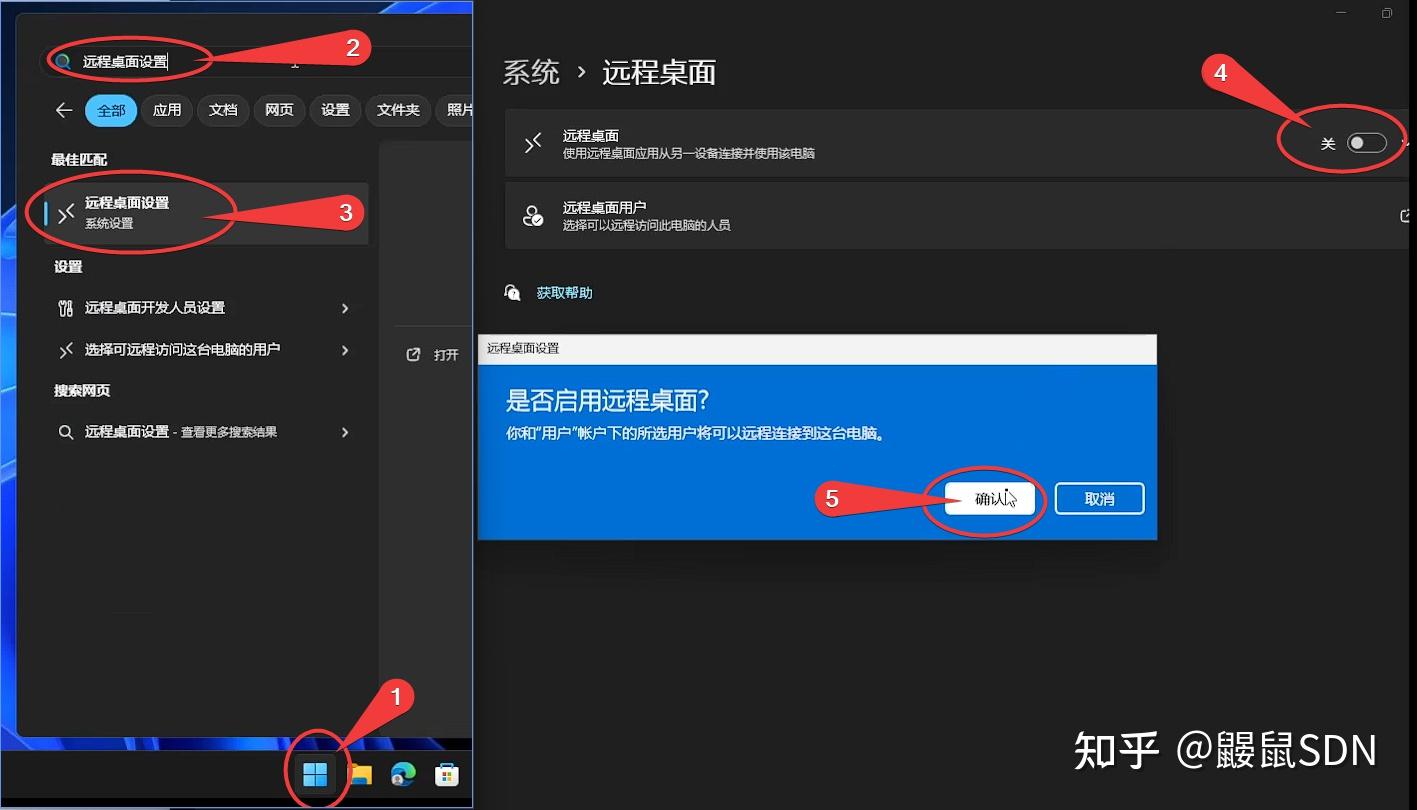Toggle the 远程桌面 switch on

pos(1366,143)
